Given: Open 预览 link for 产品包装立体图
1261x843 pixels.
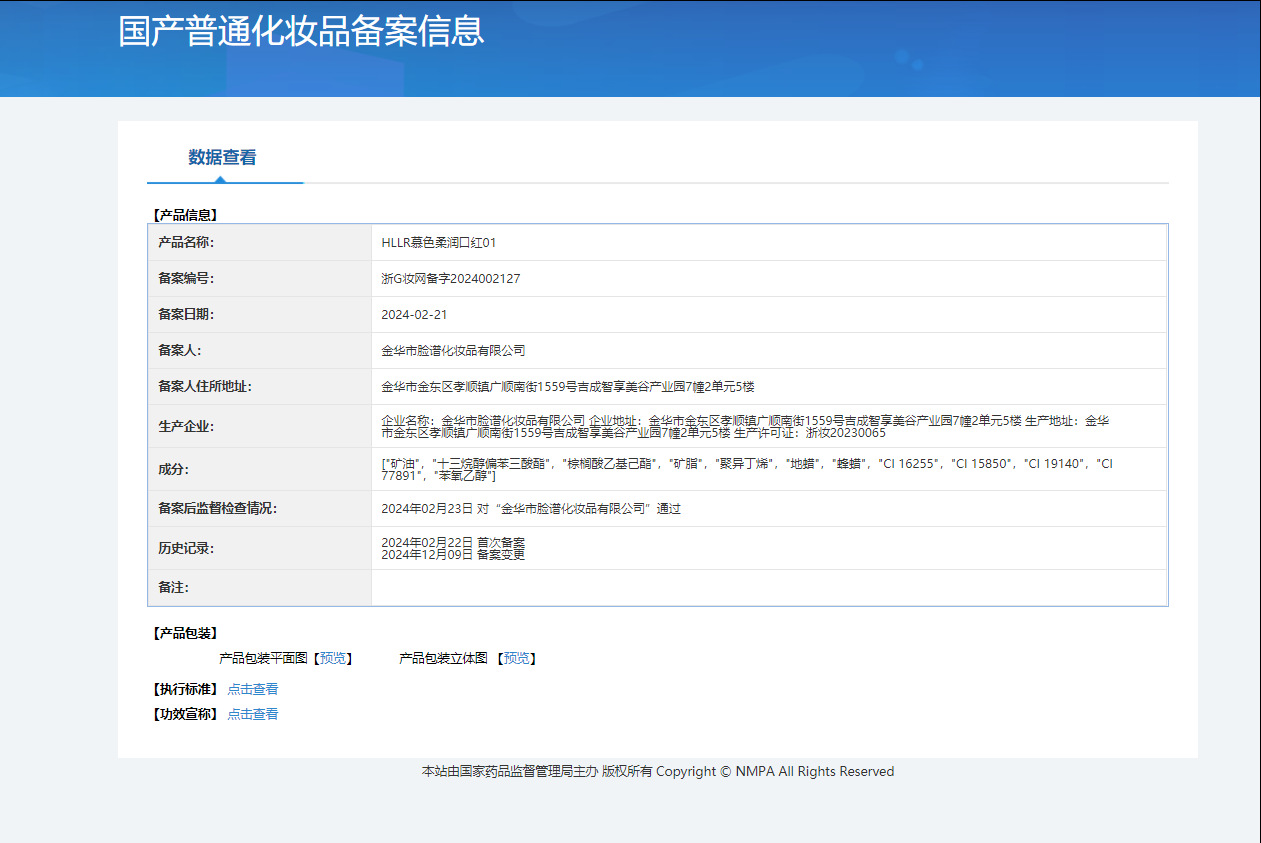Looking at the screenshot, I should pyautogui.click(x=516, y=658).
